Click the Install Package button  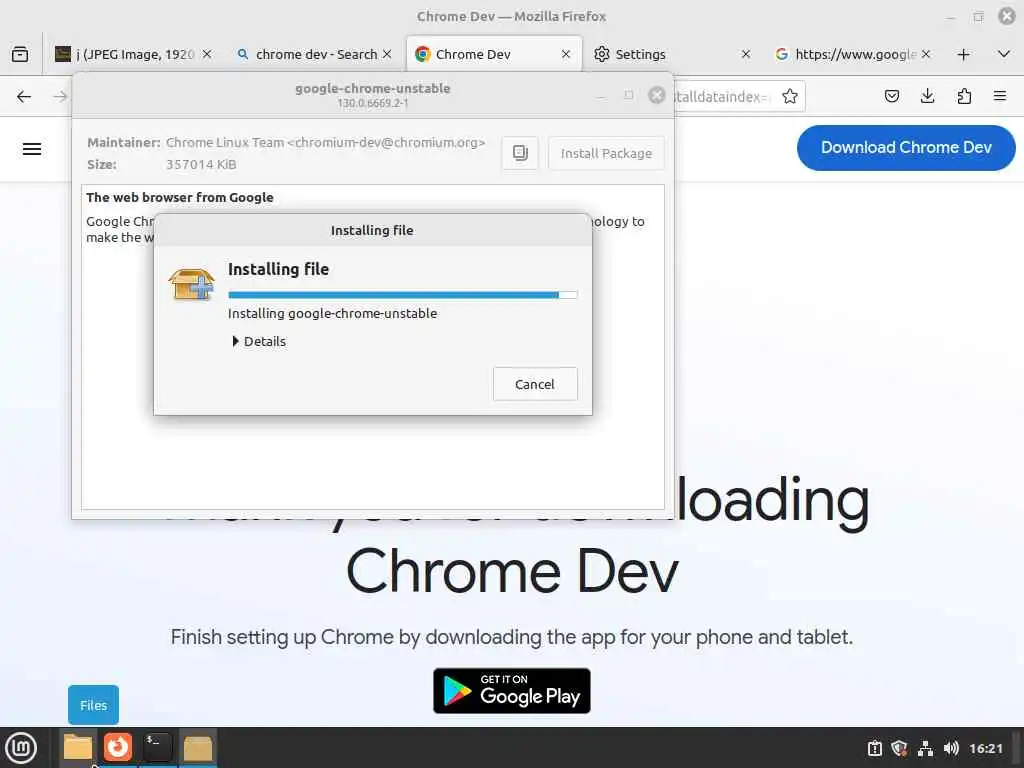606,153
